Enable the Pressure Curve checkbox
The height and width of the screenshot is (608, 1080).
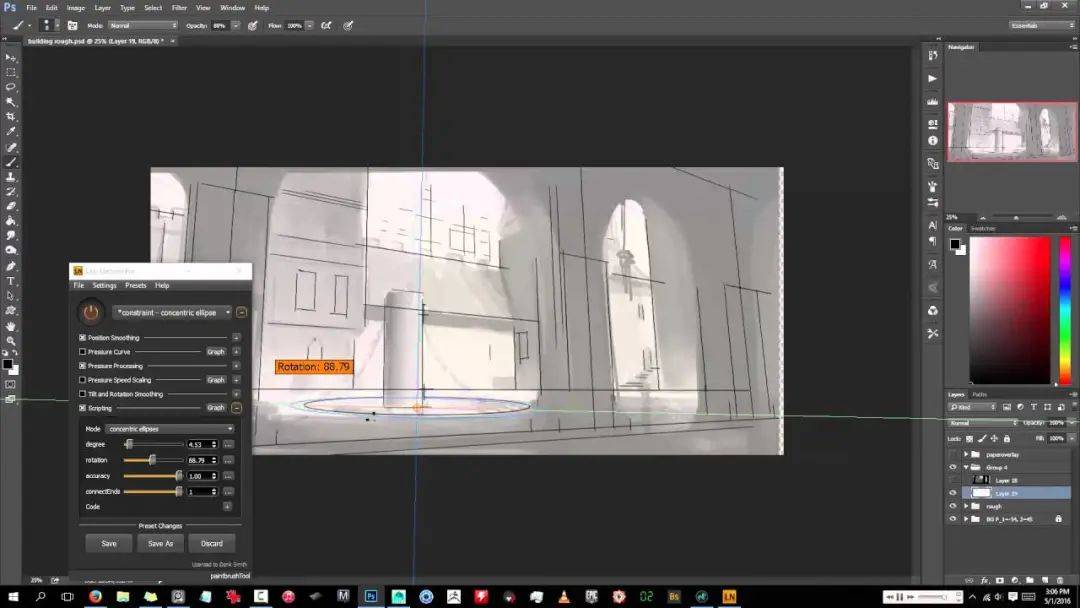click(83, 352)
